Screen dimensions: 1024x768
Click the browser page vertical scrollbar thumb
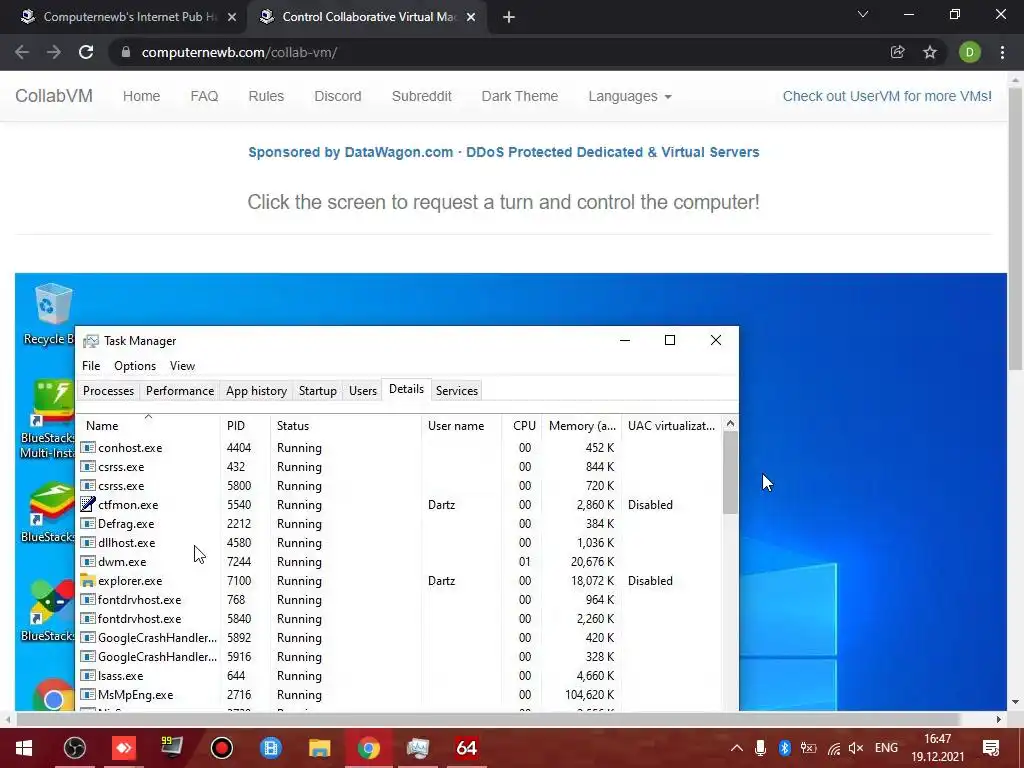point(1015,228)
